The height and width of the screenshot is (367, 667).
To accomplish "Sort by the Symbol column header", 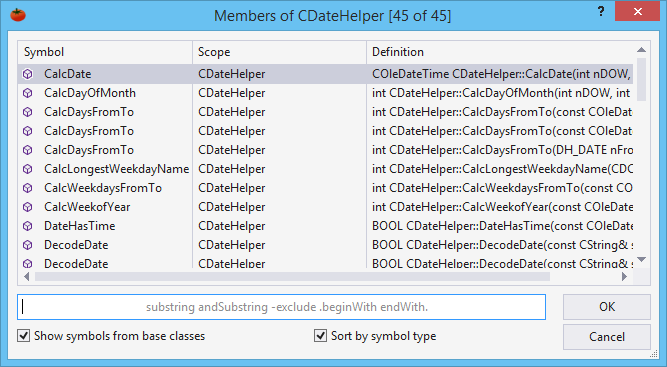I will [105, 52].
